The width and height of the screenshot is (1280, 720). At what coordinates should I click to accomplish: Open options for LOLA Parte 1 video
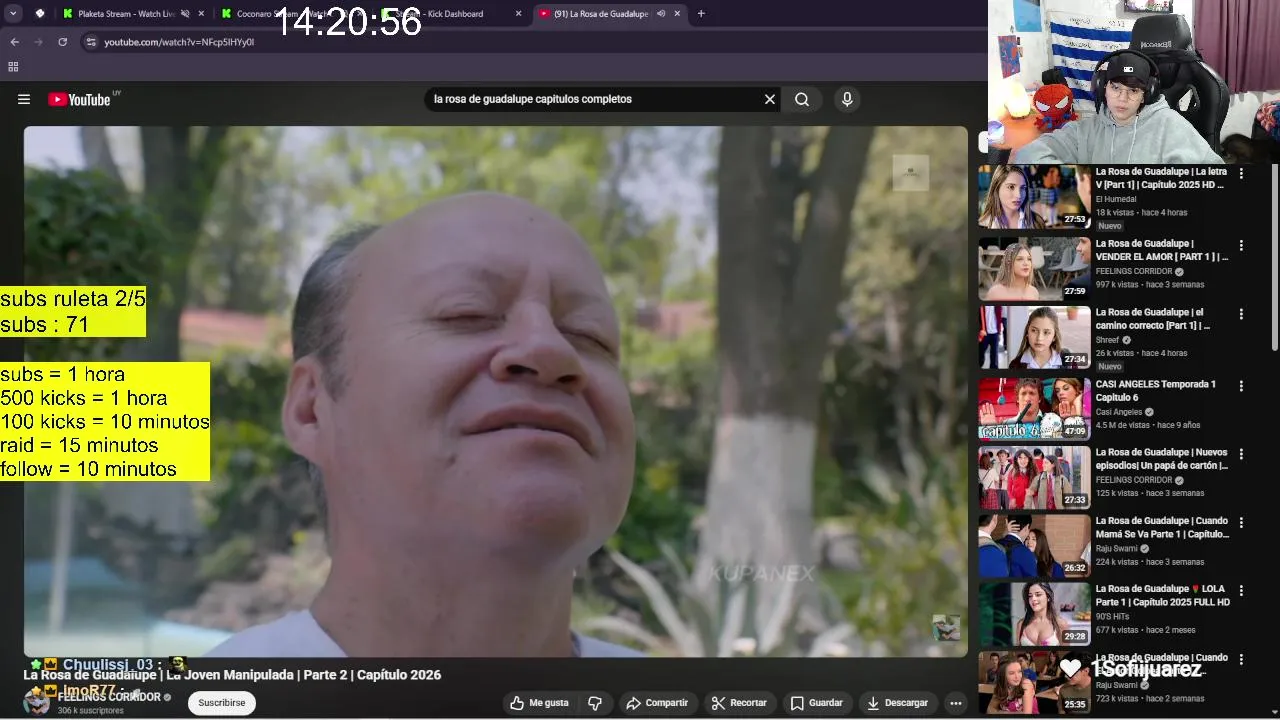pyautogui.click(x=1241, y=590)
